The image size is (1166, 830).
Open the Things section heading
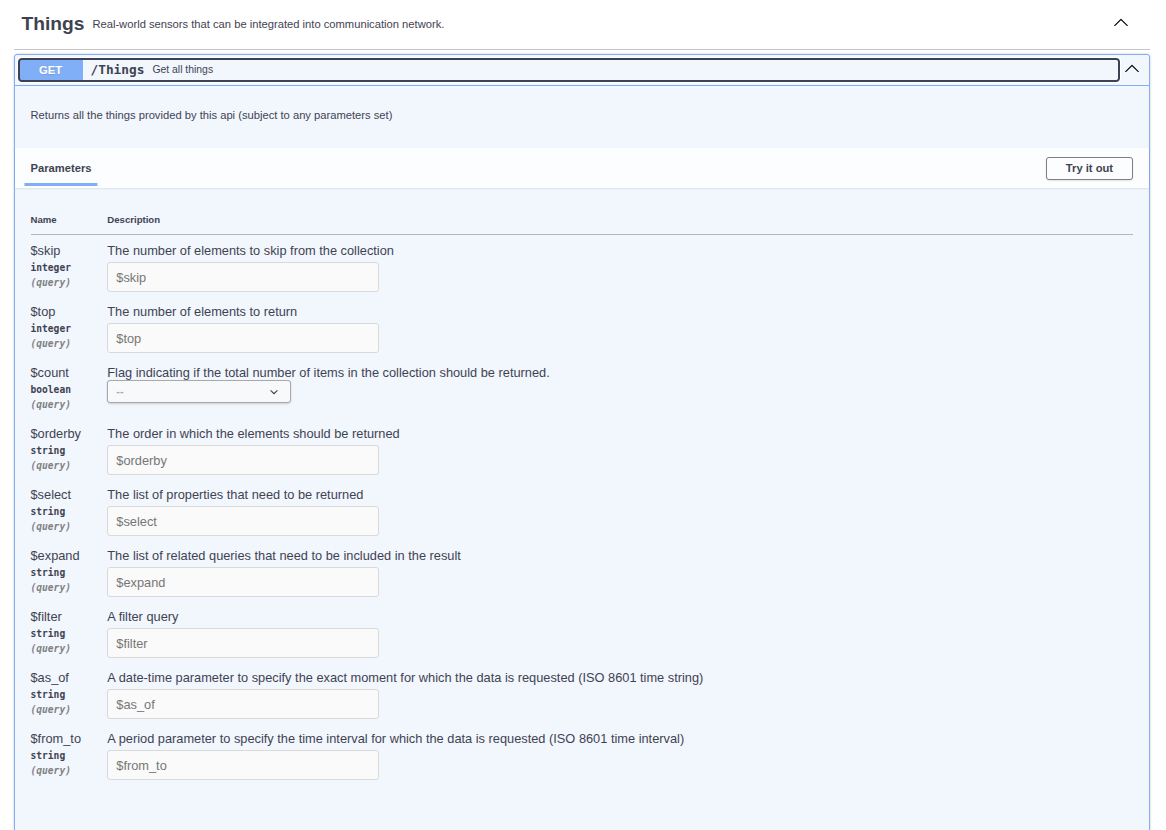point(53,24)
